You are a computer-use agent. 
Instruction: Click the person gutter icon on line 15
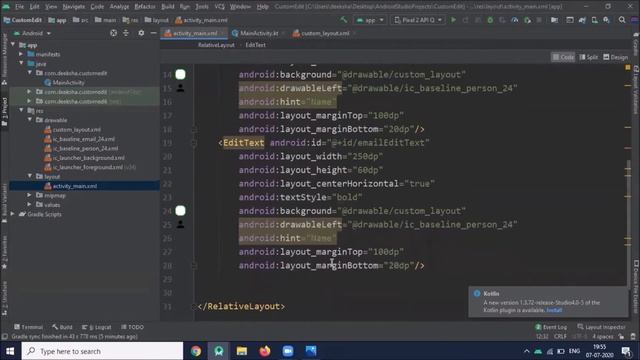180,88
